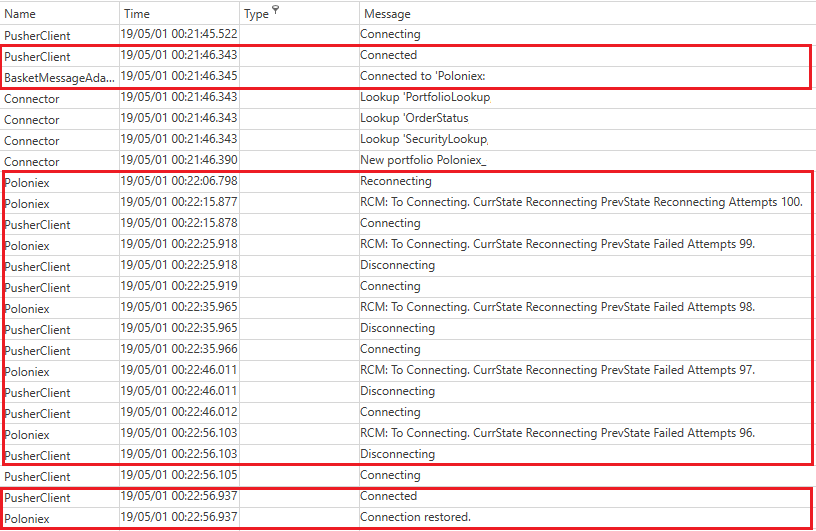The height and width of the screenshot is (531, 816).
Task: Select the time cell 00:22:06.798
Action: (179, 181)
